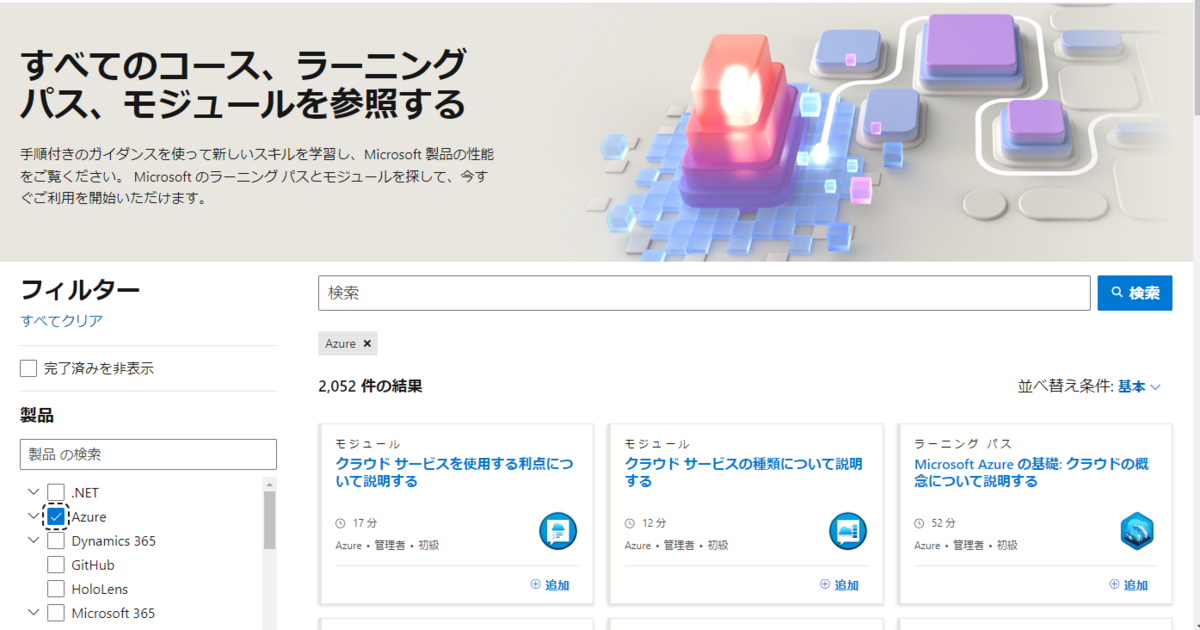Open the Microsoft Azure の基礎 learning path link
Viewport: 1200px width, 630px height.
(x=1032, y=473)
